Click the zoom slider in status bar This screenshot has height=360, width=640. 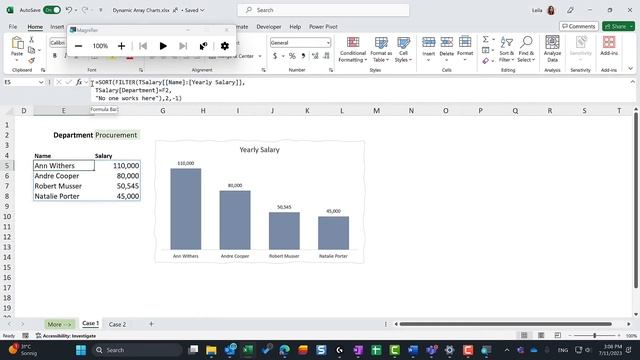[x=594, y=336]
